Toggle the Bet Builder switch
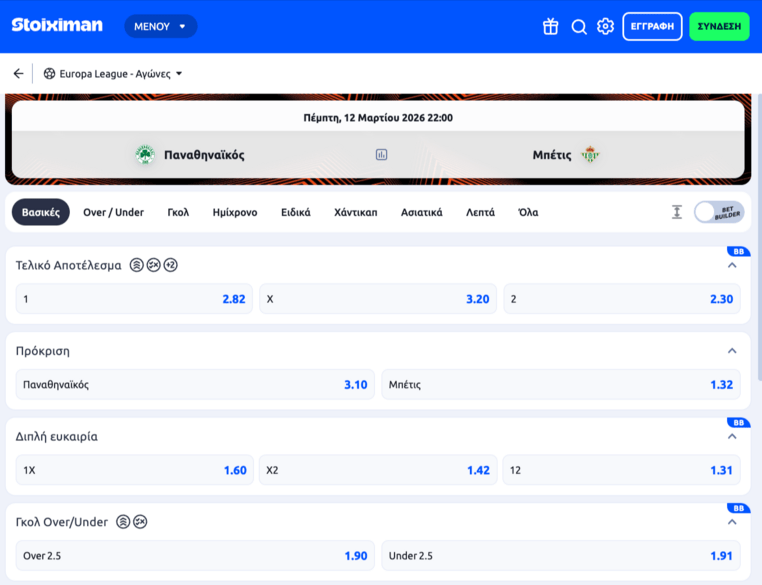The width and height of the screenshot is (762, 585). click(x=719, y=212)
